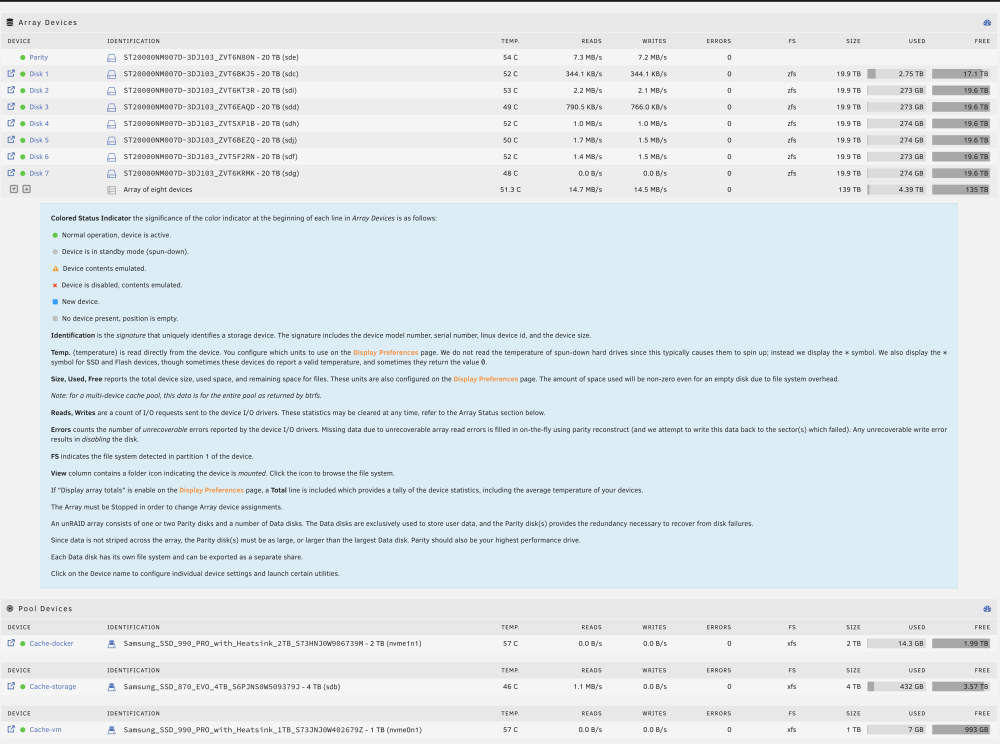Screen dimensions: 1000x744
Task: Open the Disk 5 device link
Action: pos(39,140)
